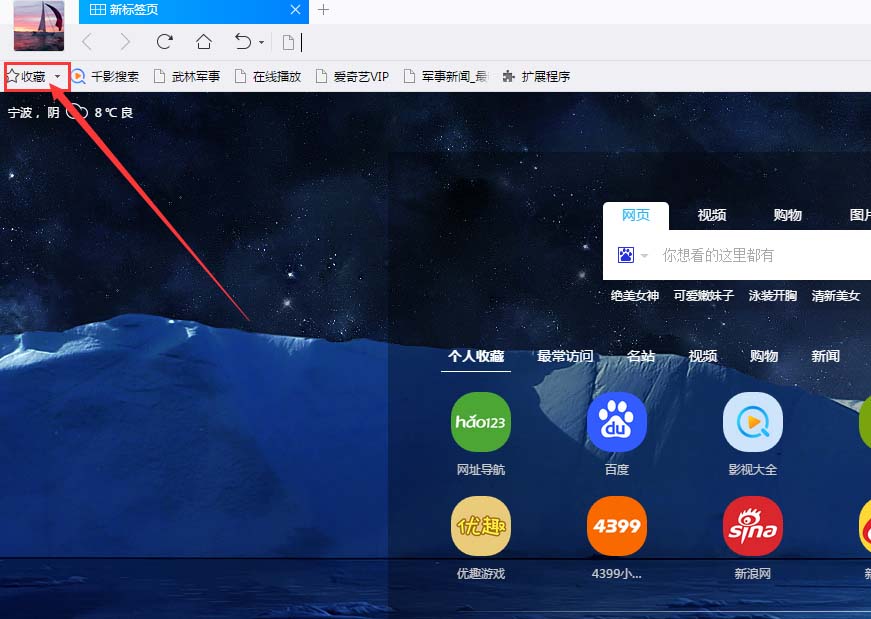This screenshot has height=619, width=871.
Task: Switch to the 最常访问 tab
Action: click(565, 356)
